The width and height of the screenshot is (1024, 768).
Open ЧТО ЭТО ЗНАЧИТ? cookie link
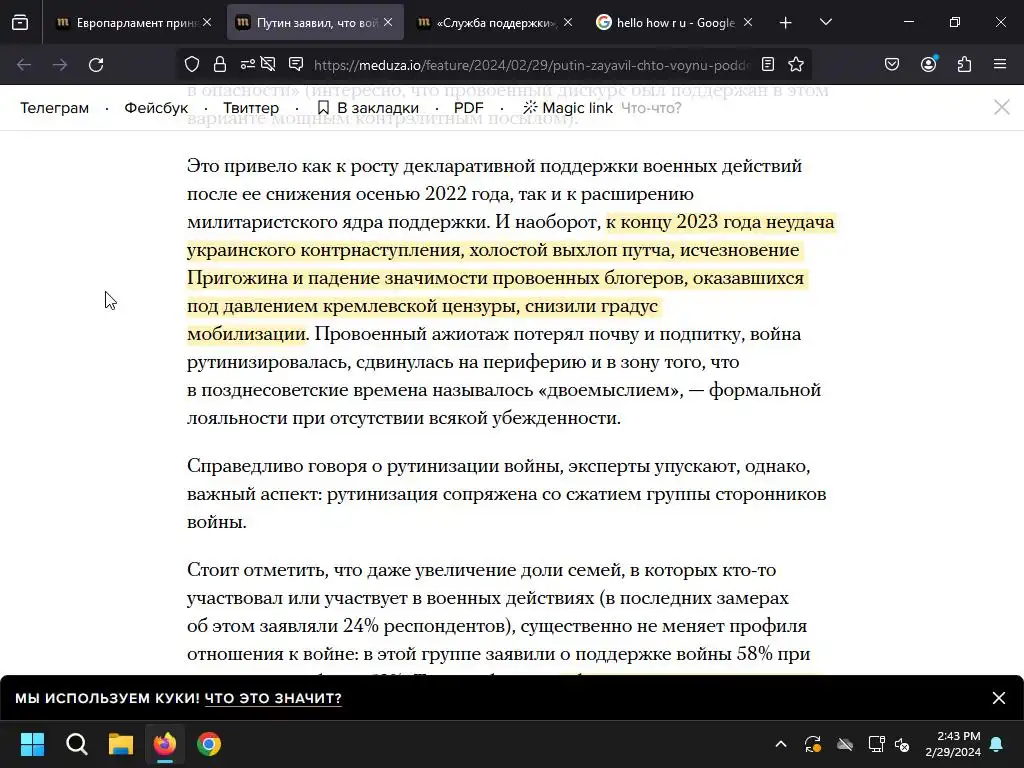273,698
